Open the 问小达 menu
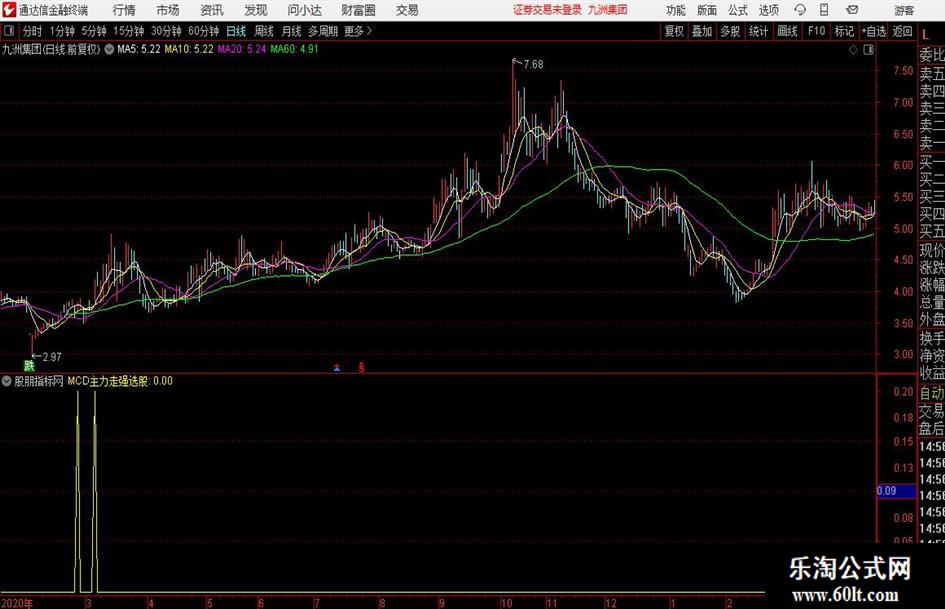This screenshot has height=609, width=945. coord(304,10)
